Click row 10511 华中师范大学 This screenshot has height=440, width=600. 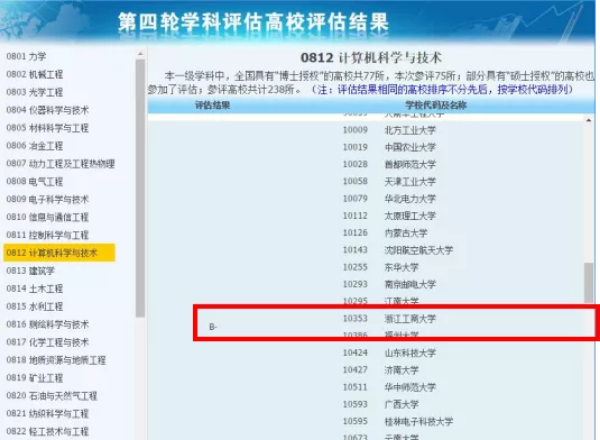click(x=389, y=387)
